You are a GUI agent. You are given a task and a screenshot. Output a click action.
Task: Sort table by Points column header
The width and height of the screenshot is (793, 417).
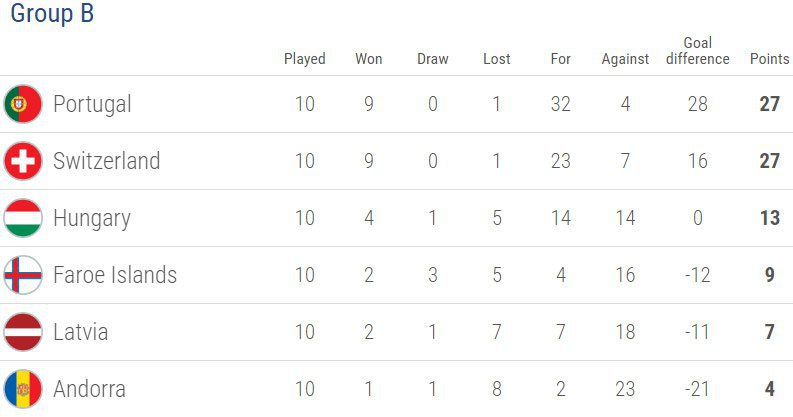coord(769,59)
